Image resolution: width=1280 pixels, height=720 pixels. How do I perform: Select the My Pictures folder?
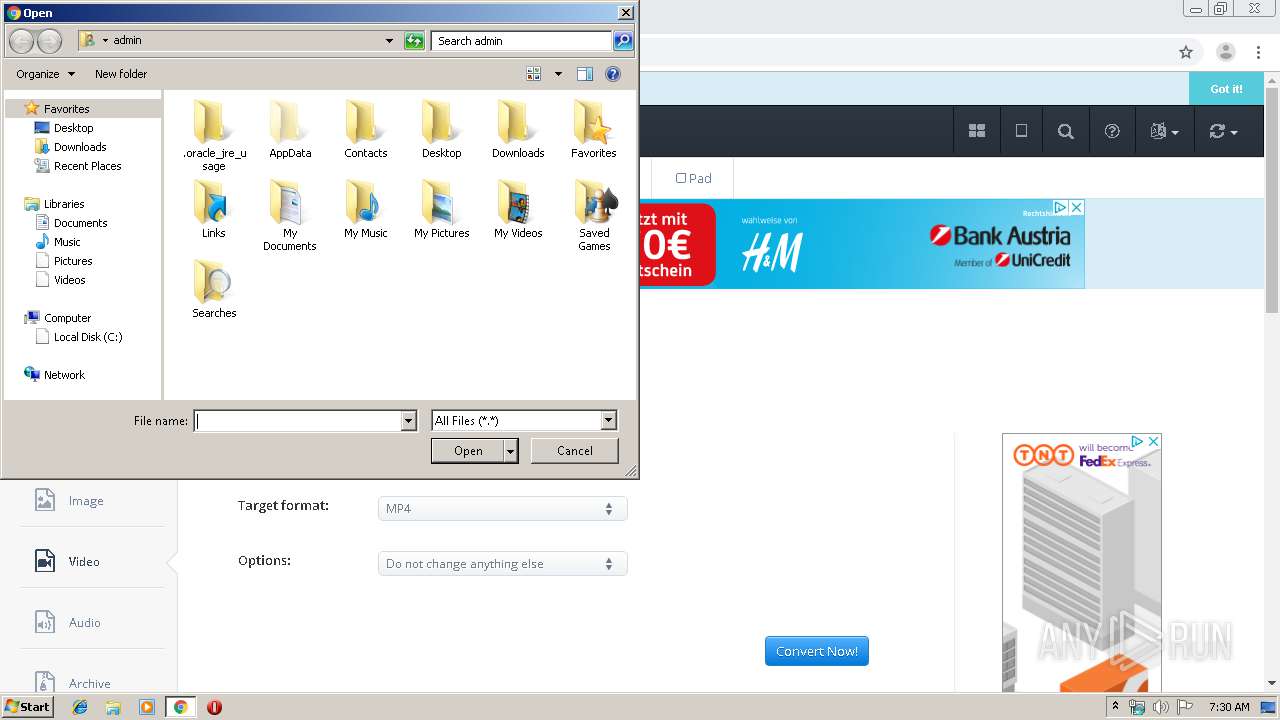tap(442, 210)
